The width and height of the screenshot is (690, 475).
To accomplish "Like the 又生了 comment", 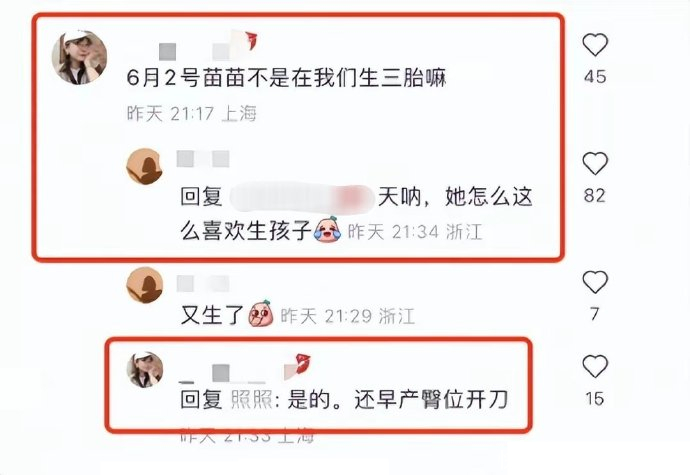I will point(595,282).
